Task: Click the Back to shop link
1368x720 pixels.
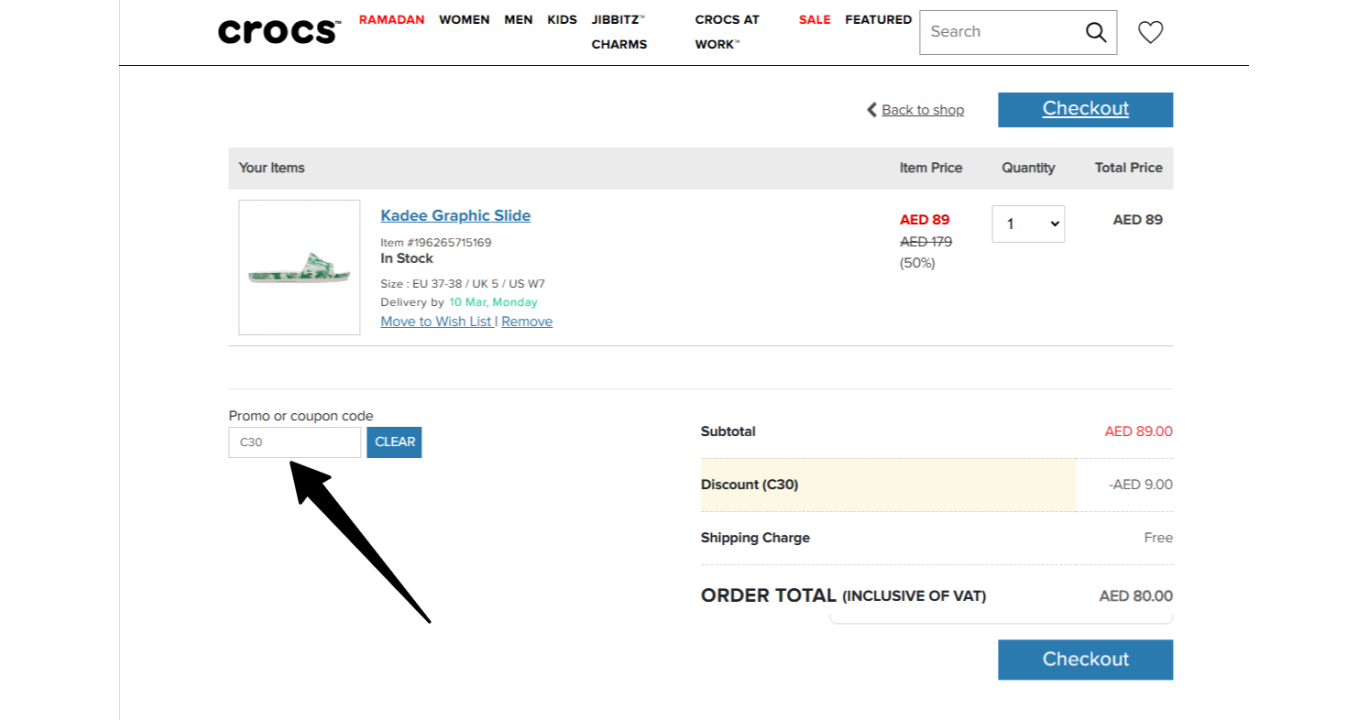Action: [923, 110]
